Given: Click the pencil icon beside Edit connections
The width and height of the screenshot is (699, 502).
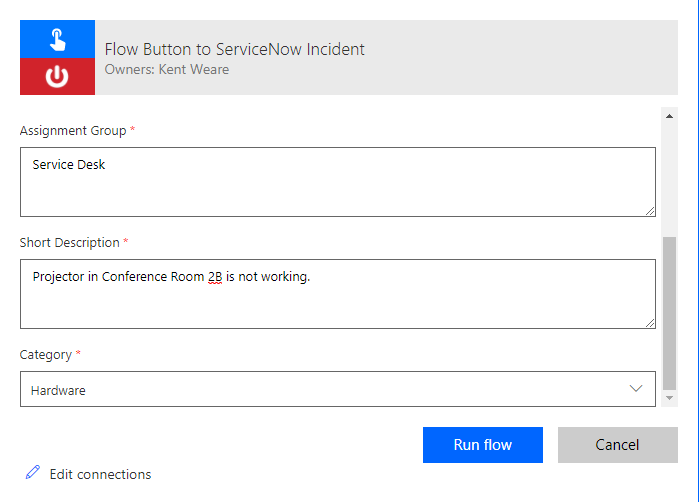Looking at the screenshot, I should pyautogui.click(x=33, y=473).
